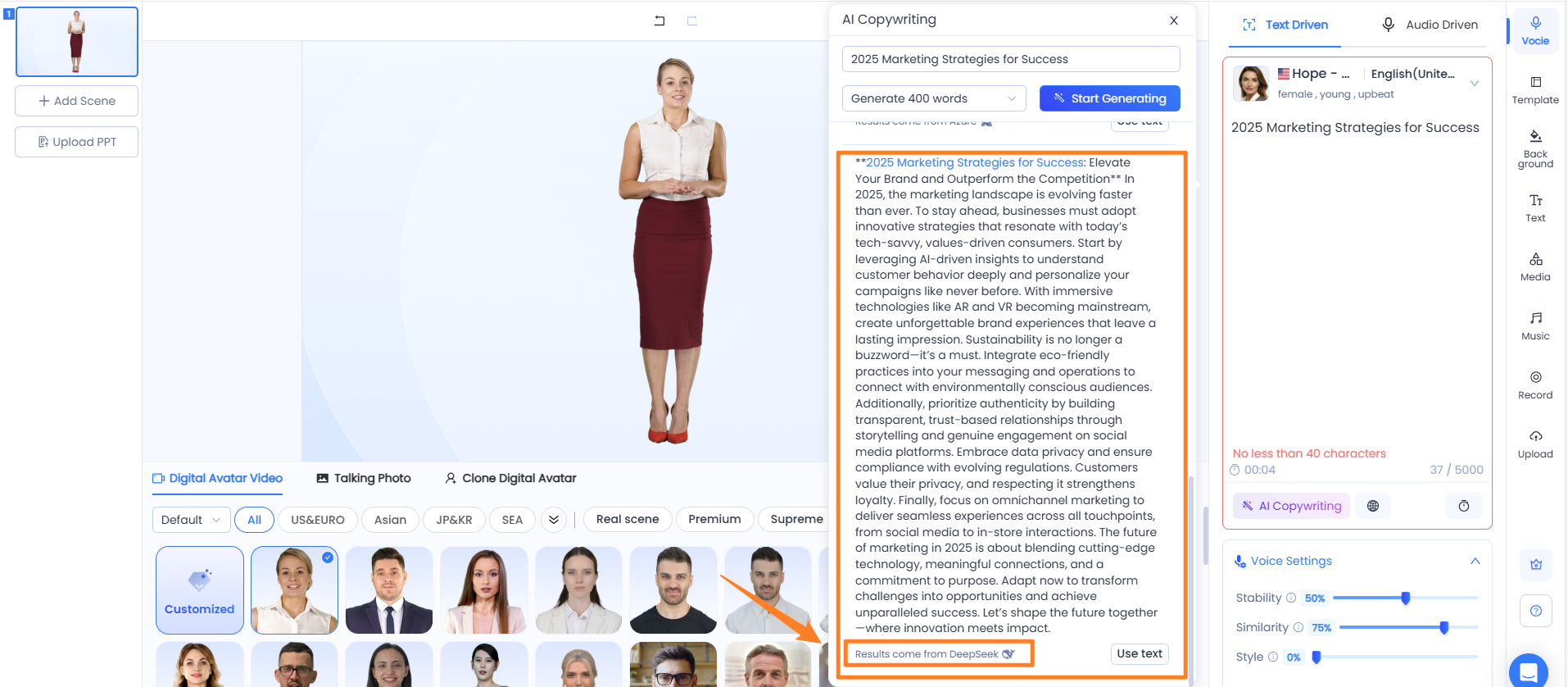Click the undo arrow above canvas
The image size is (1568, 687).
pyautogui.click(x=659, y=20)
